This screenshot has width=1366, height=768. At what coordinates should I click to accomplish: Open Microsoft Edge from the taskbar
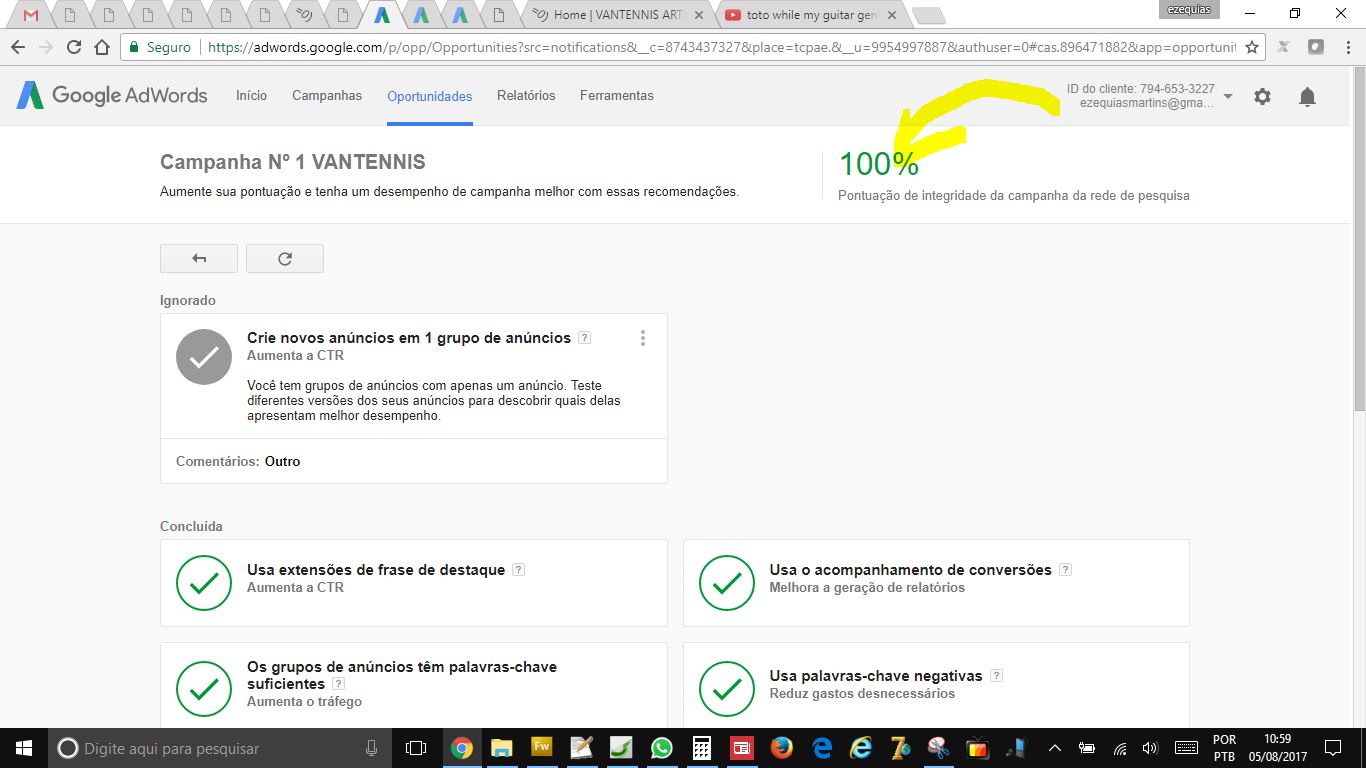(822, 748)
